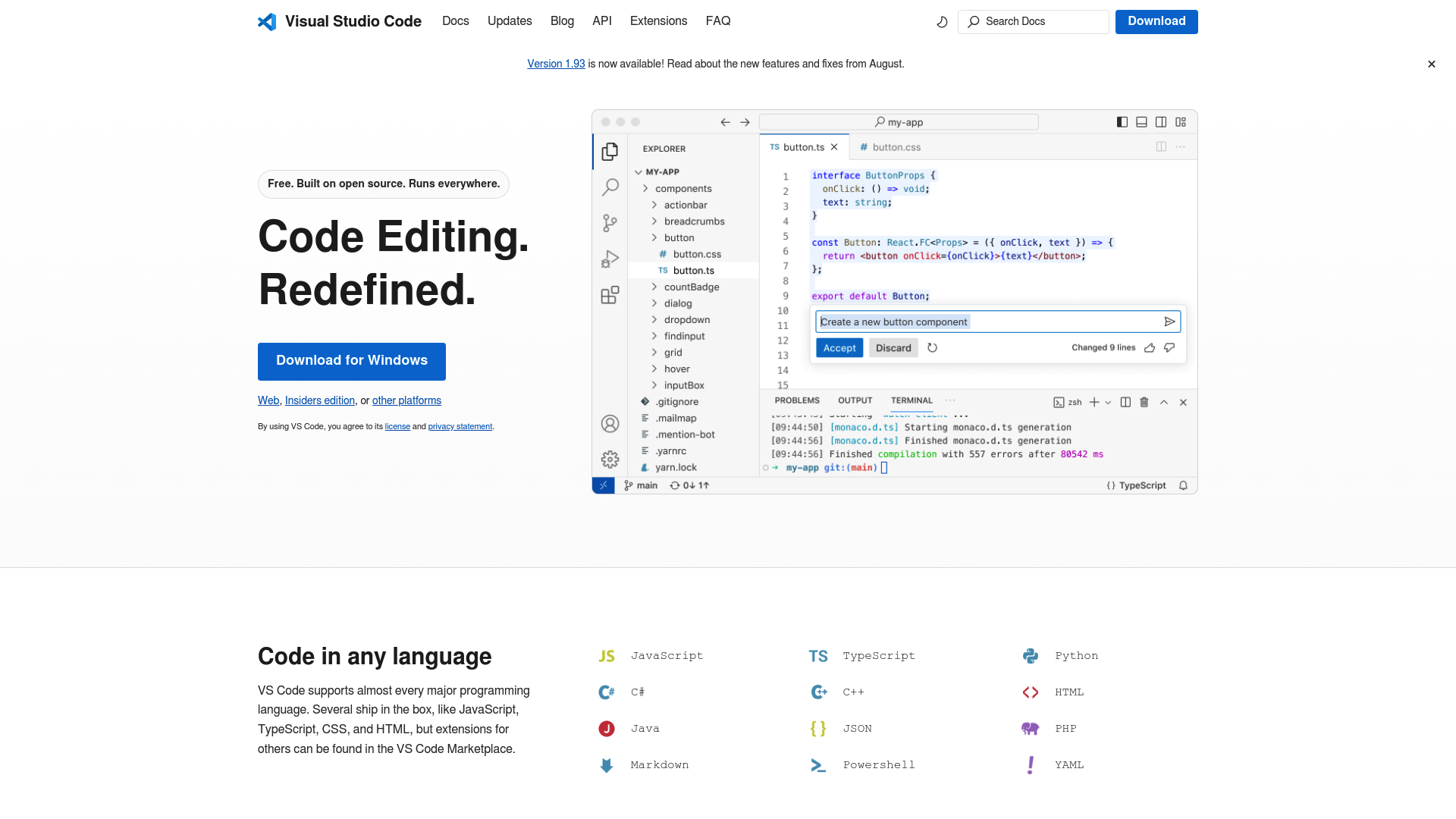The image size is (1456, 819).
Task: Click the split editor icon
Action: (x=1161, y=147)
